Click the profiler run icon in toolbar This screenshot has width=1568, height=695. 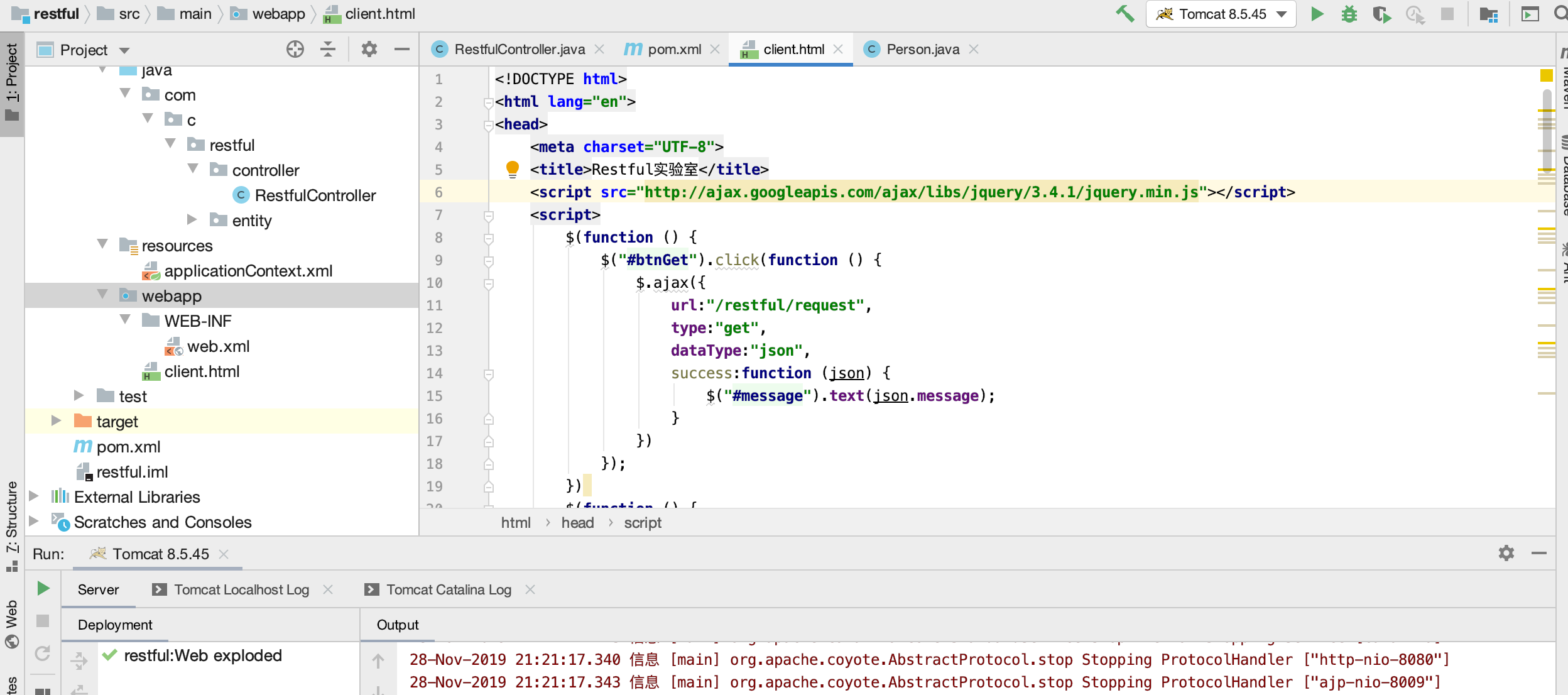1415,14
